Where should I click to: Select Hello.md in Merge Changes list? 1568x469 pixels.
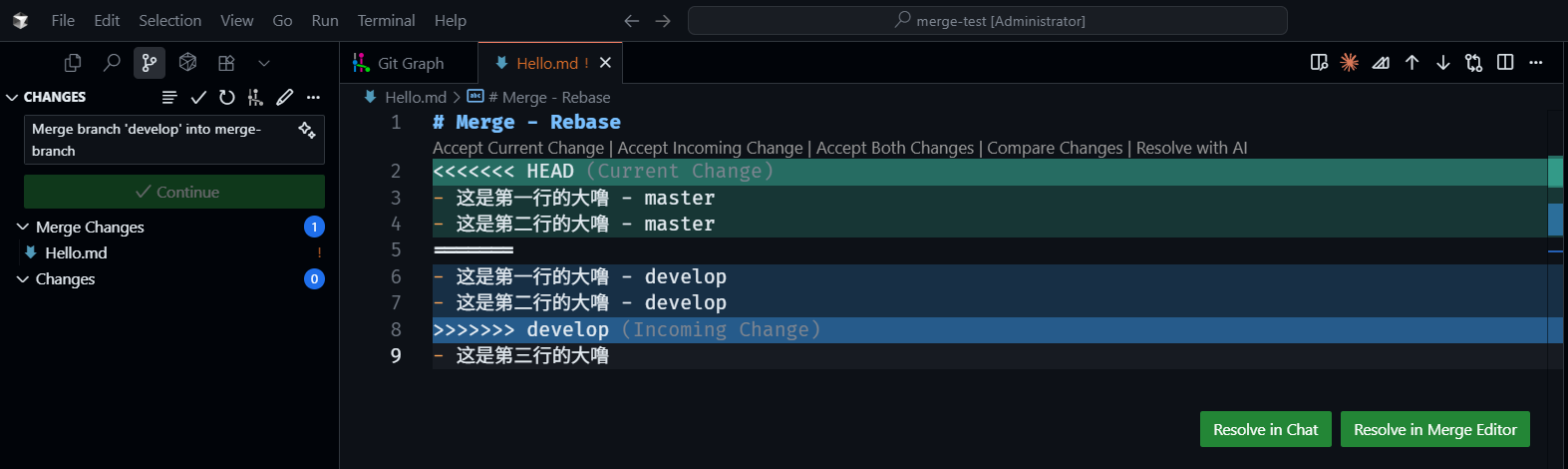click(76, 253)
